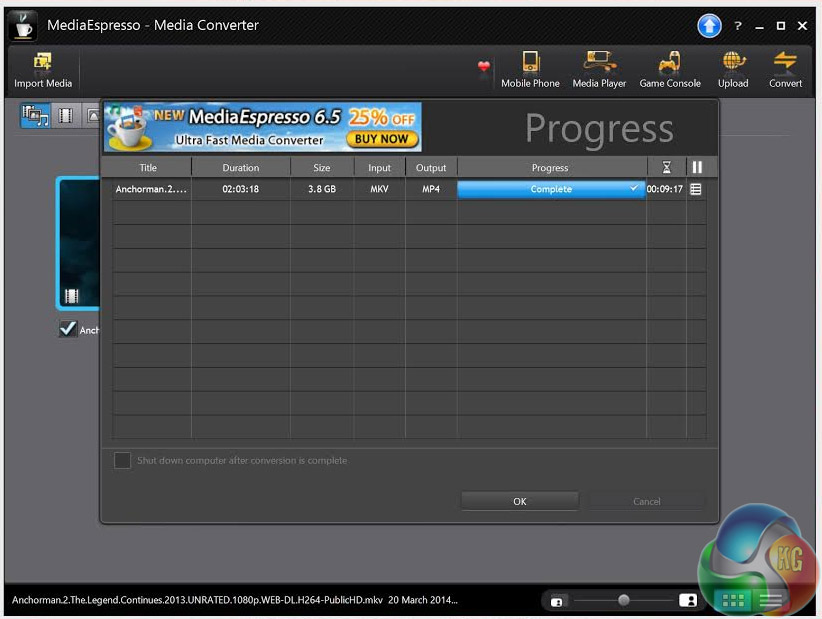Select the Media Player device profile

tap(599, 70)
